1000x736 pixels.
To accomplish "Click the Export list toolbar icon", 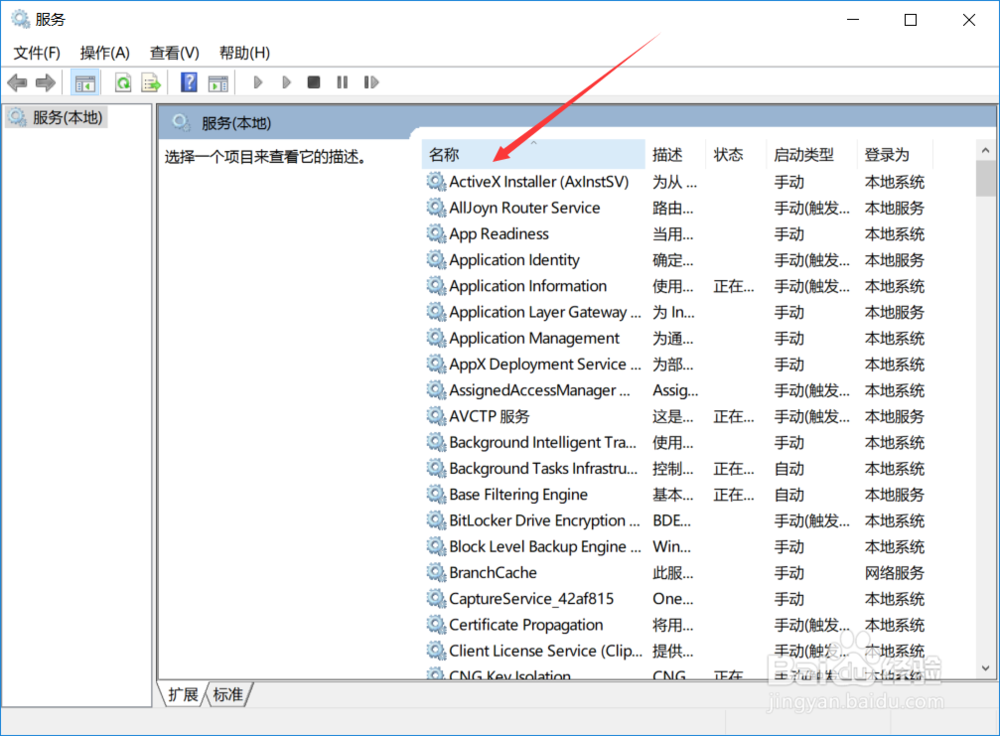I will pyautogui.click(x=151, y=82).
